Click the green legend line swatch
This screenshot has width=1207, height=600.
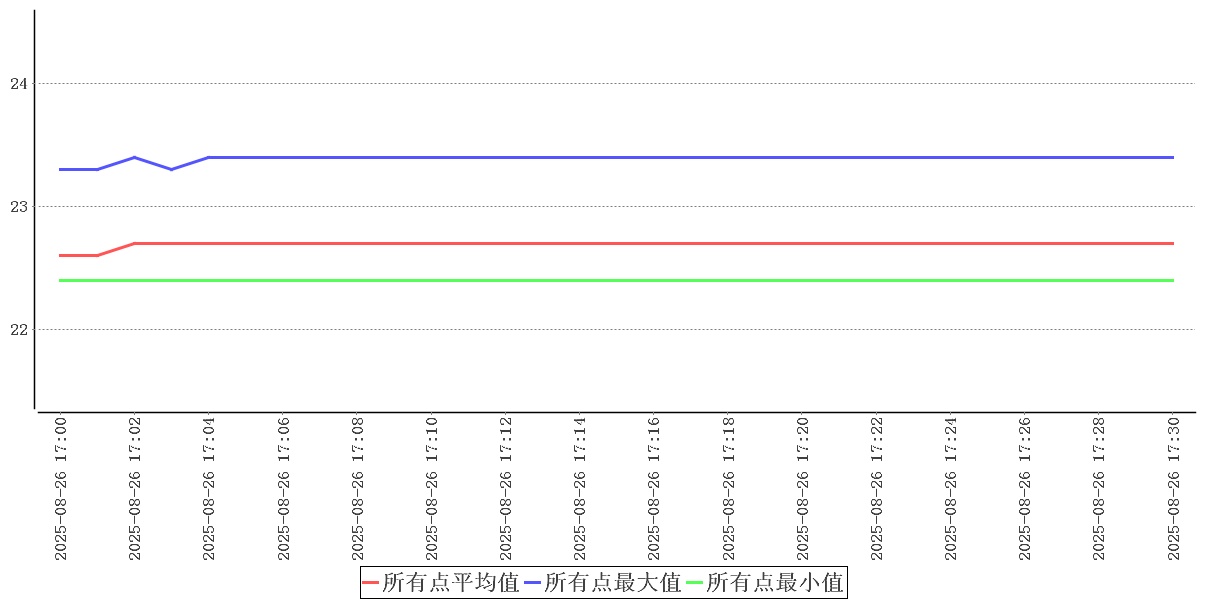pos(695,582)
